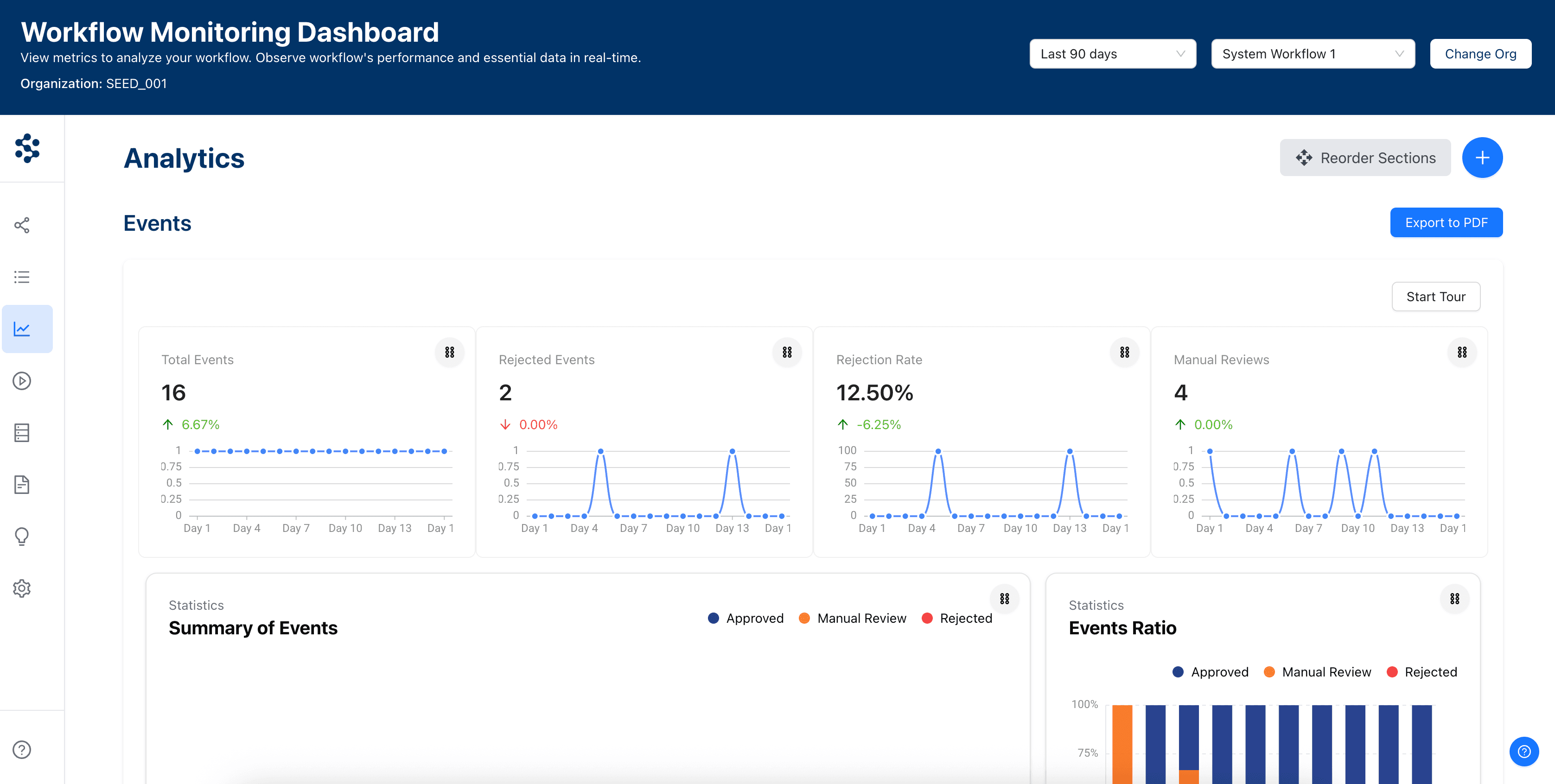Click the Reorder Sections button

click(1365, 158)
